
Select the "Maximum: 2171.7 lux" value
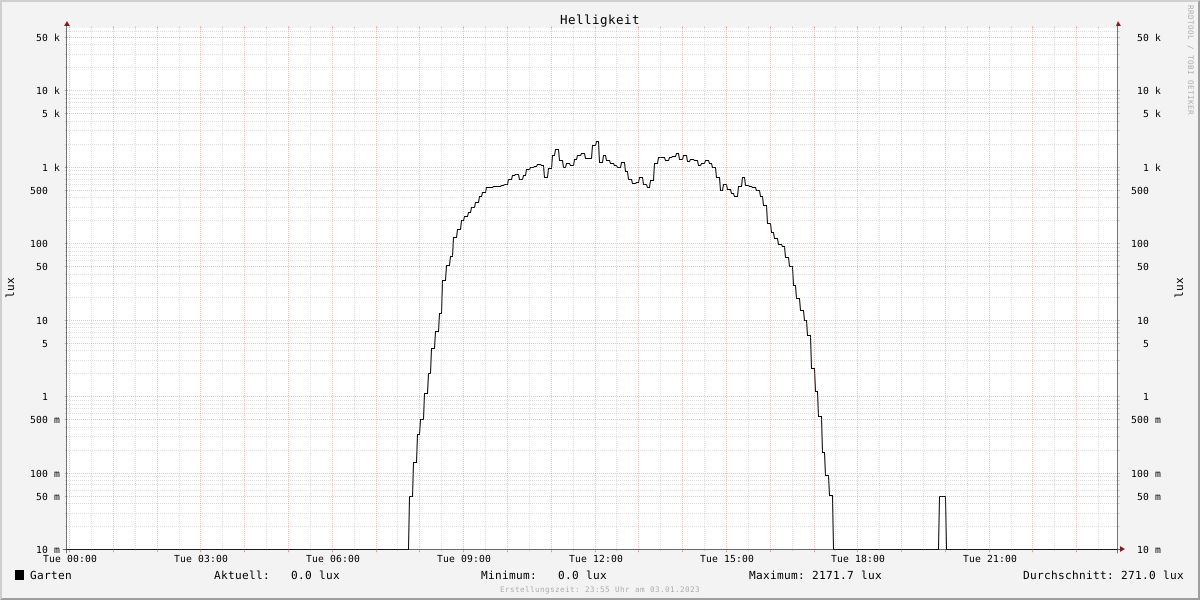pyautogui.click(x=815, y=575)
